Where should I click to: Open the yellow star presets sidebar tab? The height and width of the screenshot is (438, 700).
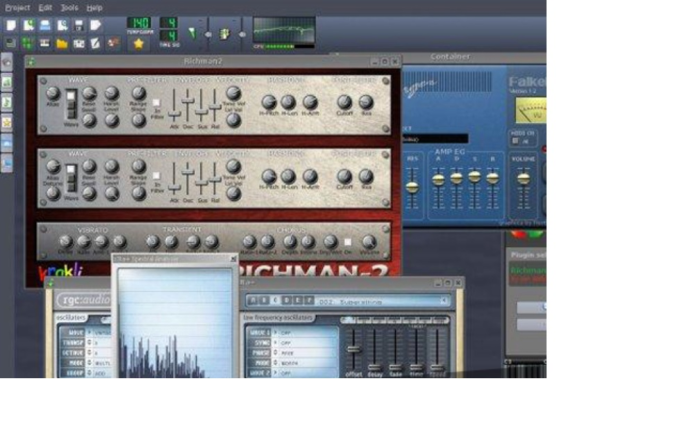click(x=7, y=122)
